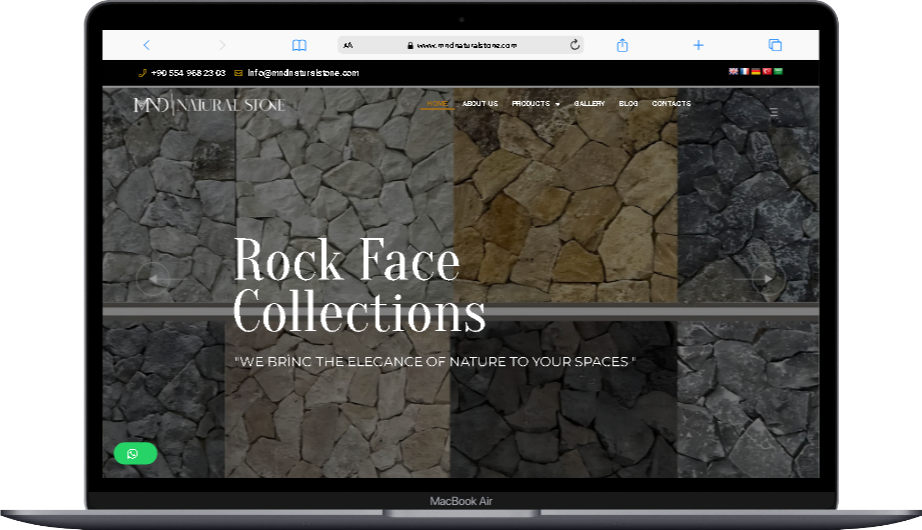
Task: Click the Rock Face Collections heading
Action: [359, 285]
